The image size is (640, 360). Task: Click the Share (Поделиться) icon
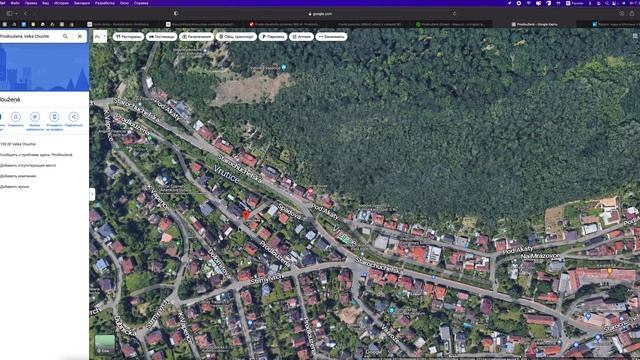pyautogui.click(x=73, y=117)
